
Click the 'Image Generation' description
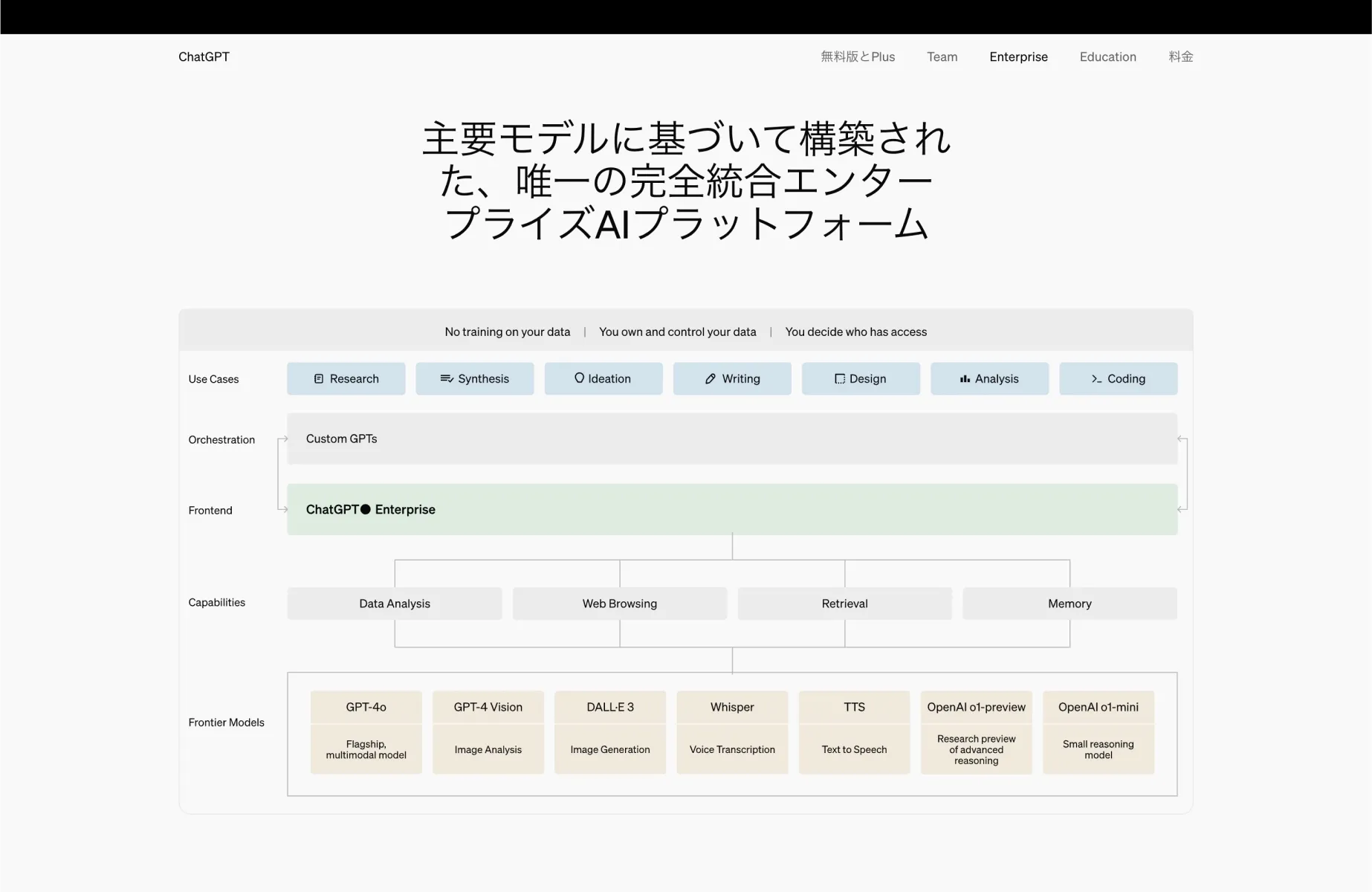click(610, 749)
